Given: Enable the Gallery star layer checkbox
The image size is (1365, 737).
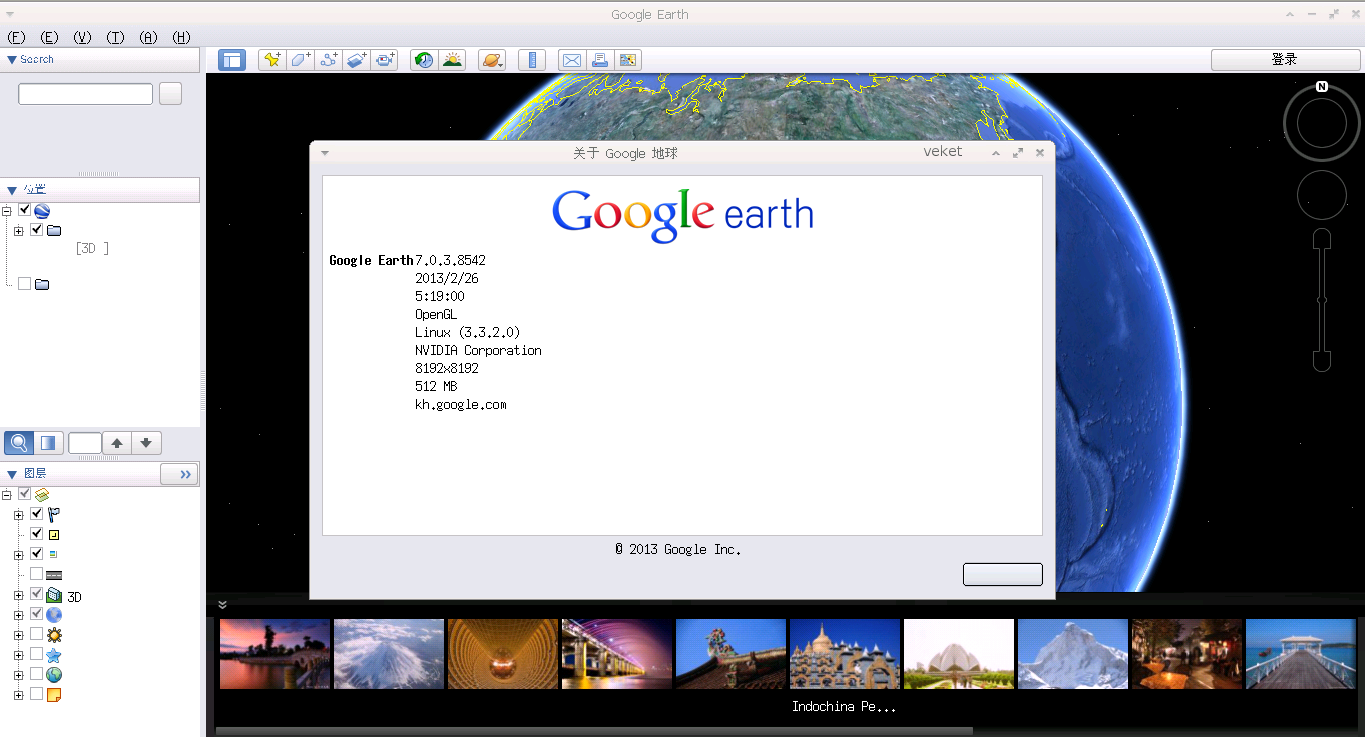Looking at the screenshot, I should point(36,653).
